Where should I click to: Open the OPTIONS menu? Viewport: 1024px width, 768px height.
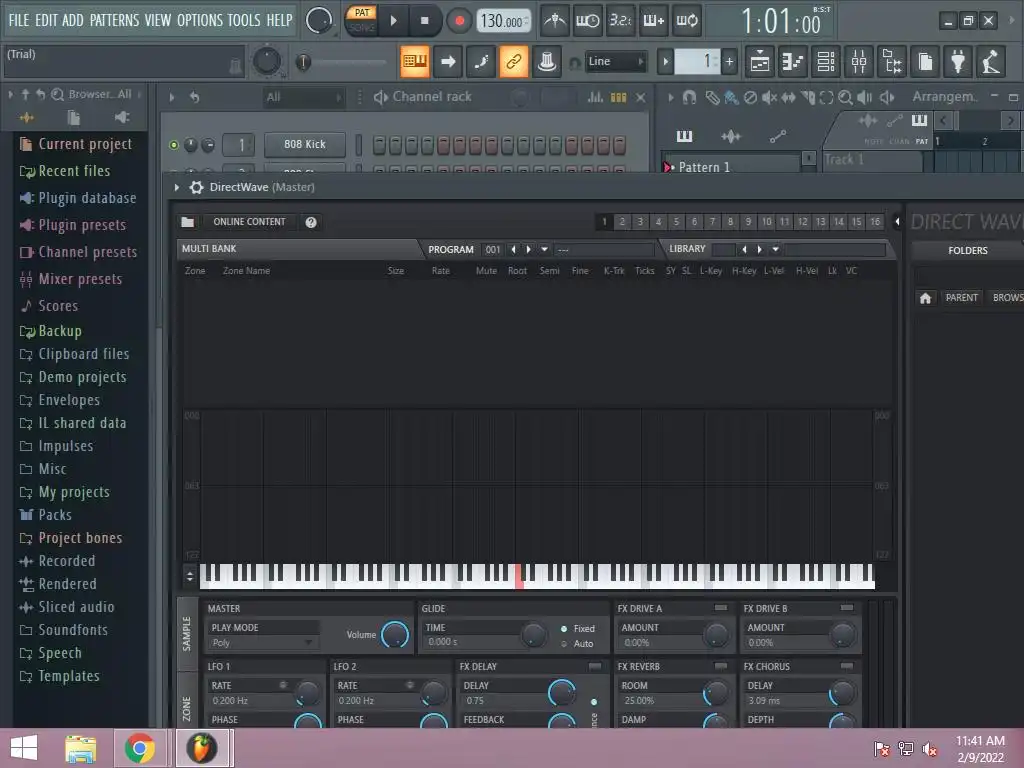click(200, 20)
